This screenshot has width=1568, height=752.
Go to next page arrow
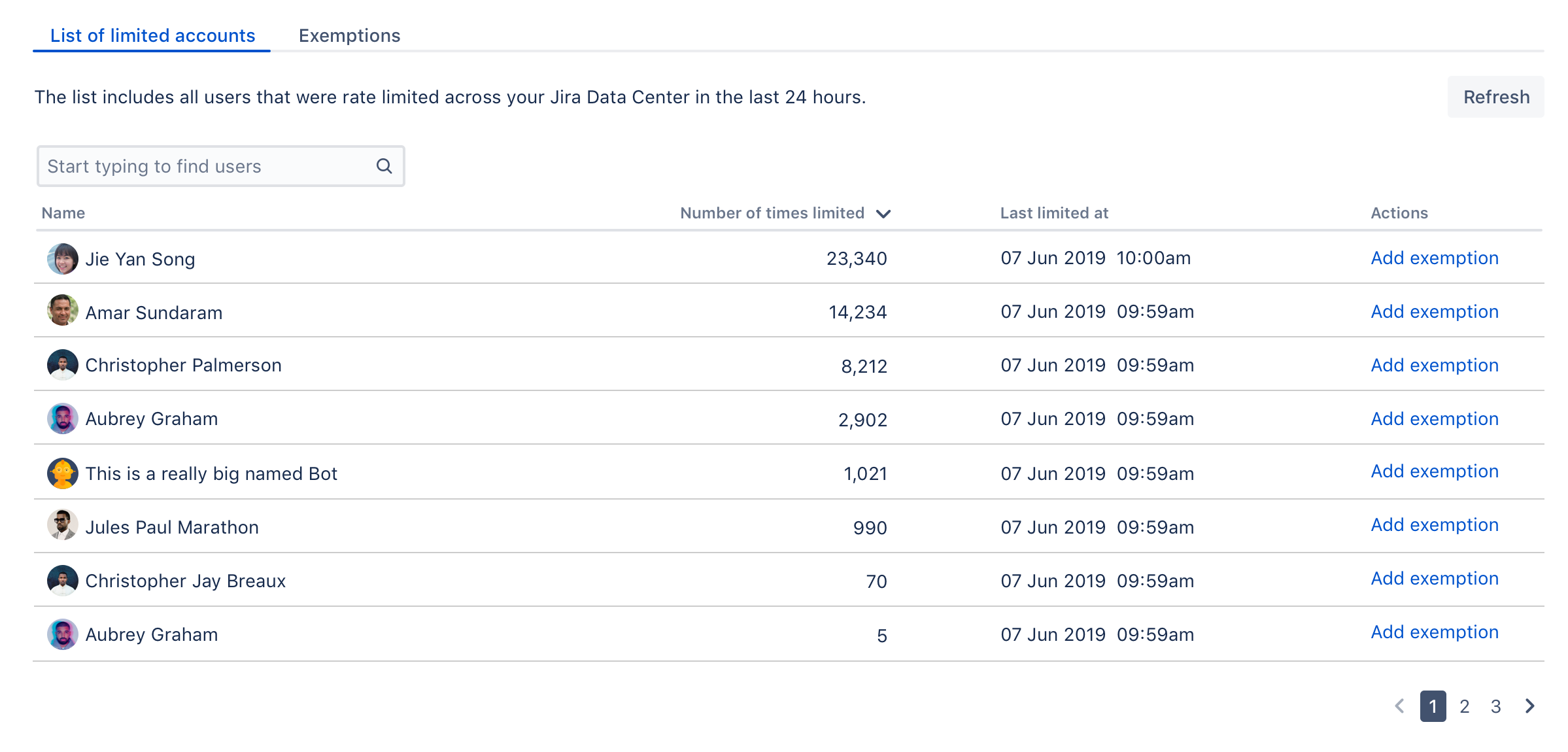tap(1530, 706)
